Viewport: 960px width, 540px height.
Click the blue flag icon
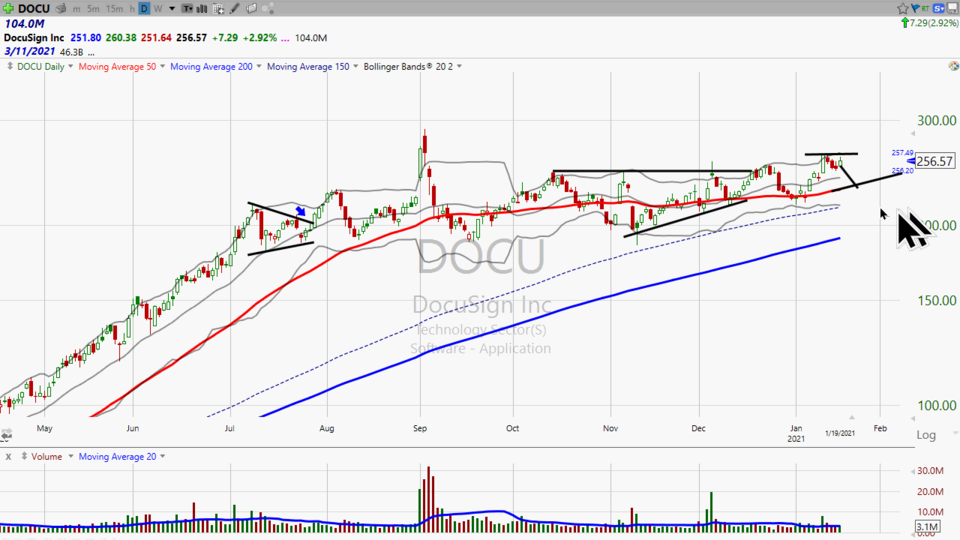pos(915,8)
